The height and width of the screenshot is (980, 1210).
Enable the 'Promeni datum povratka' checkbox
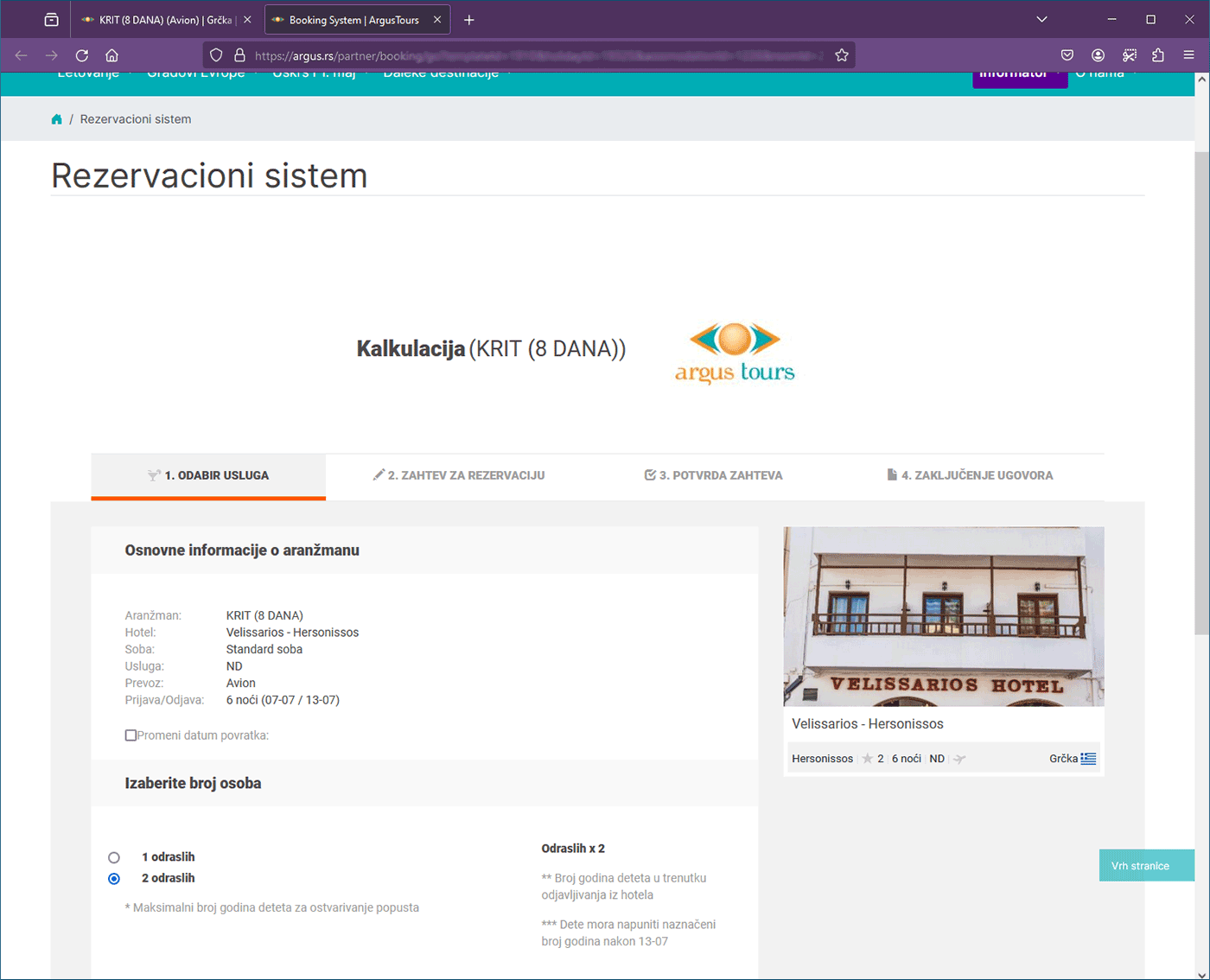click(131, 735)
